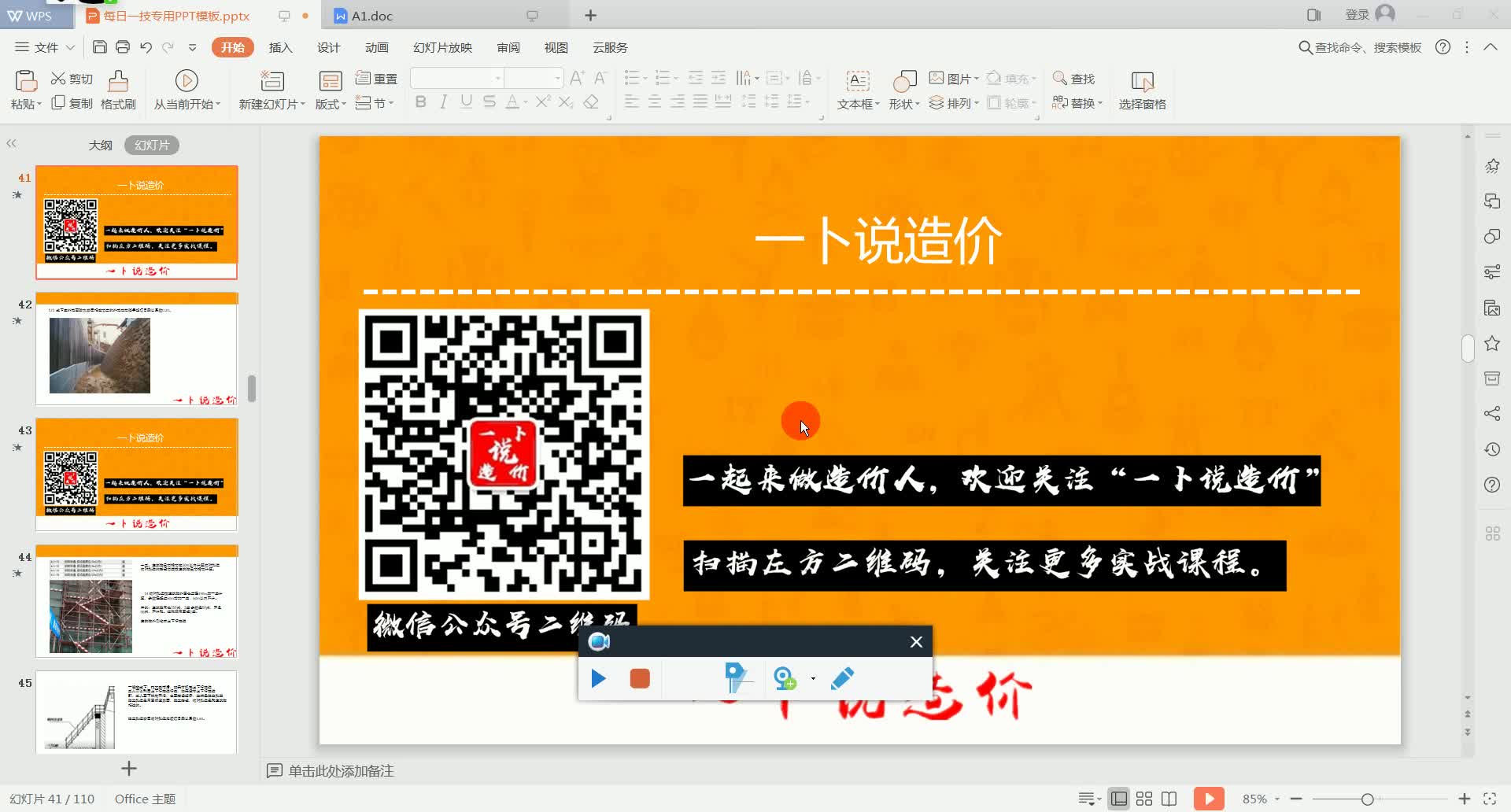Image resolution: width=1511 pixels, height=812 pixels.
Task: Select slide 44 thumbnail
Action: click(x=136, y=601)
